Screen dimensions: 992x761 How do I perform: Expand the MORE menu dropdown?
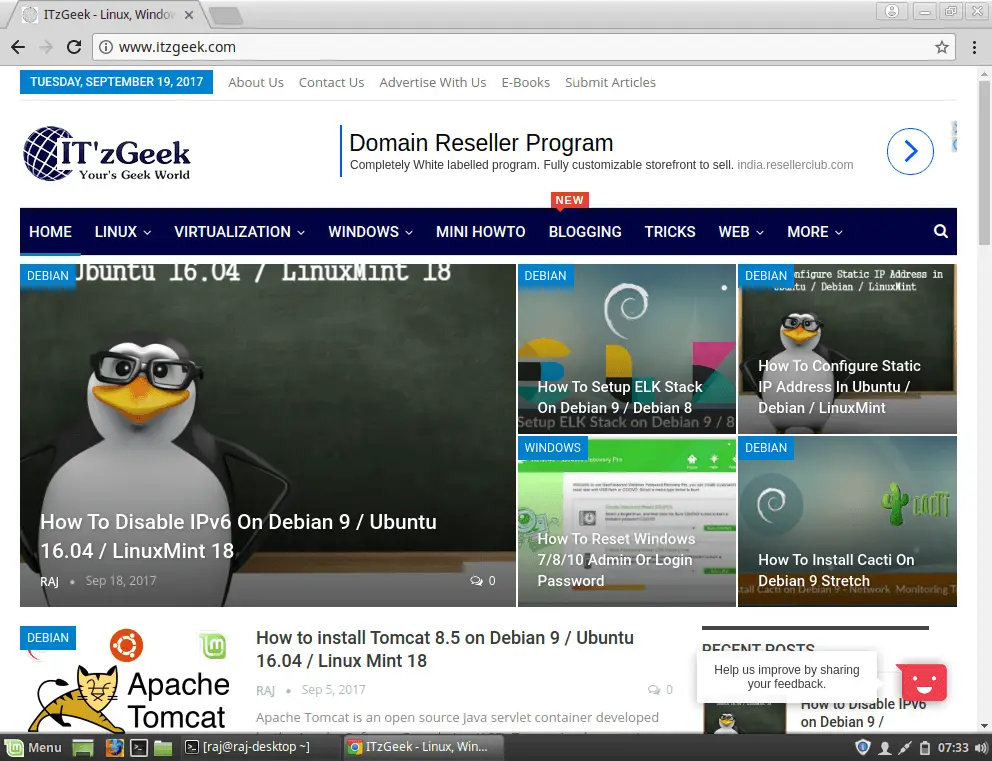tap(815, 232)
